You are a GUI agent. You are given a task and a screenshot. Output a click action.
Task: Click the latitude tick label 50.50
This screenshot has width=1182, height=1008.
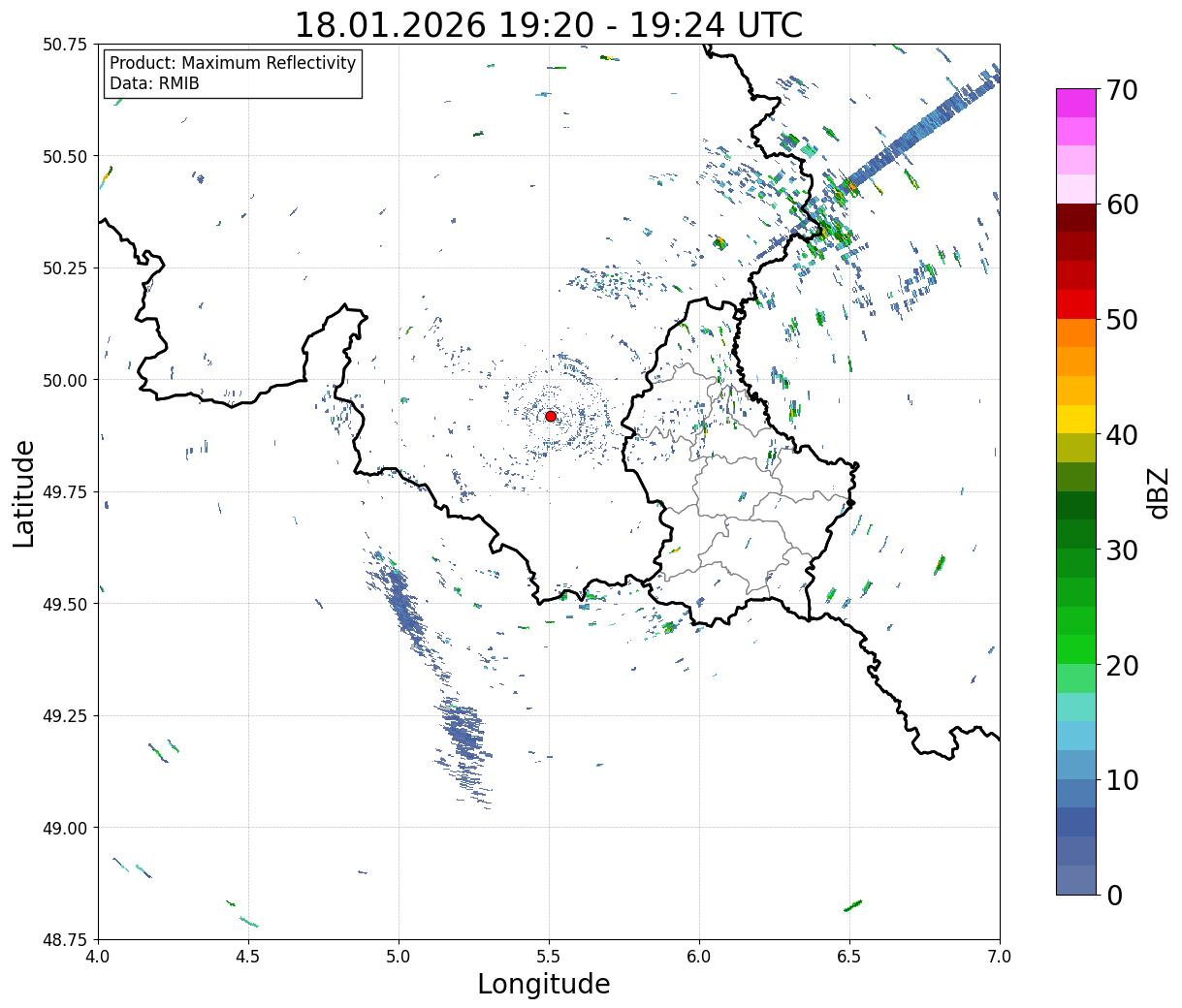(65, 156)
